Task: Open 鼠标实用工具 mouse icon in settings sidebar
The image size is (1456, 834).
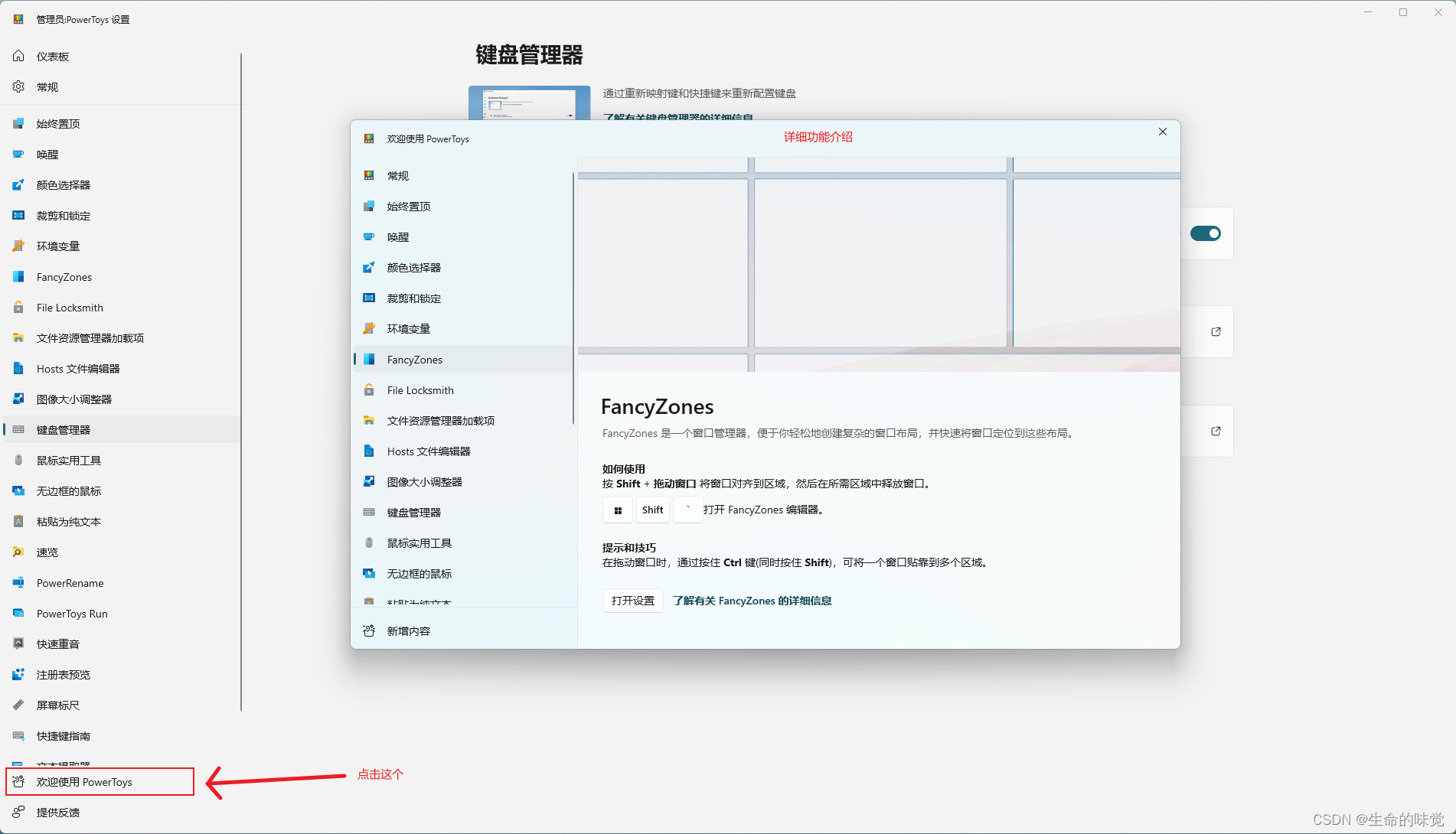Action: tap(18, 460)
